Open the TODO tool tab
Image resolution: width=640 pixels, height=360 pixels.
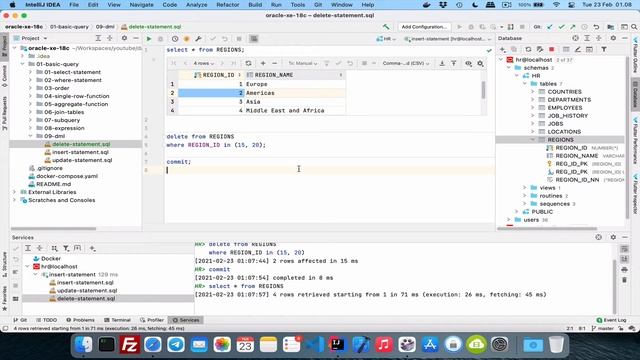click(x=47, y=320)
